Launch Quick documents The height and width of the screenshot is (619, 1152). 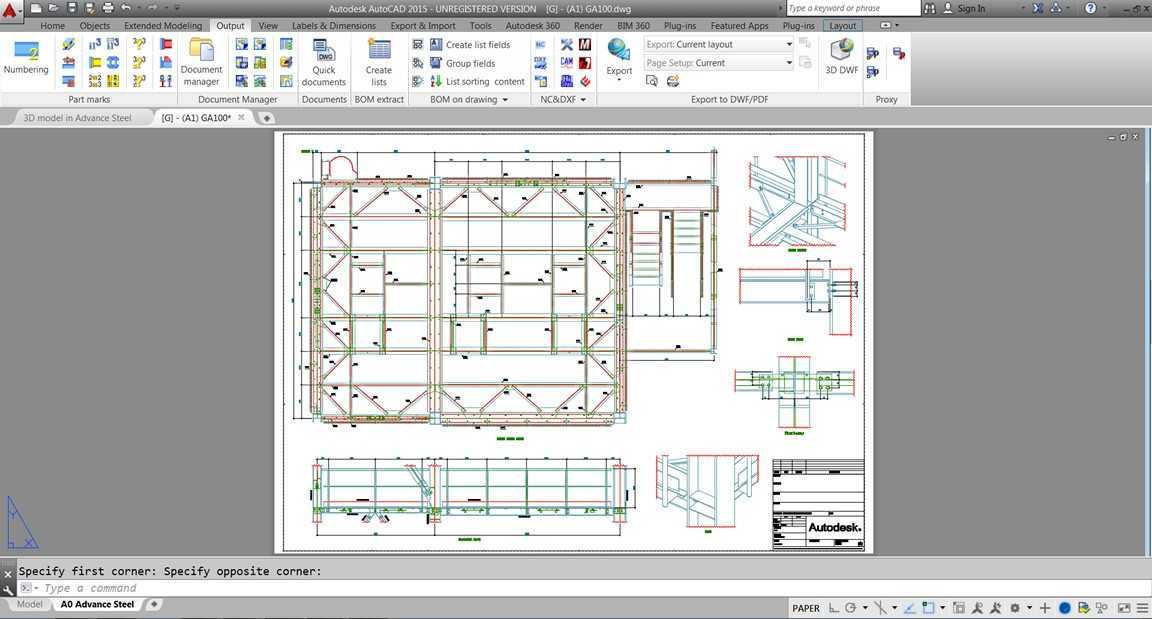(323, 62)
